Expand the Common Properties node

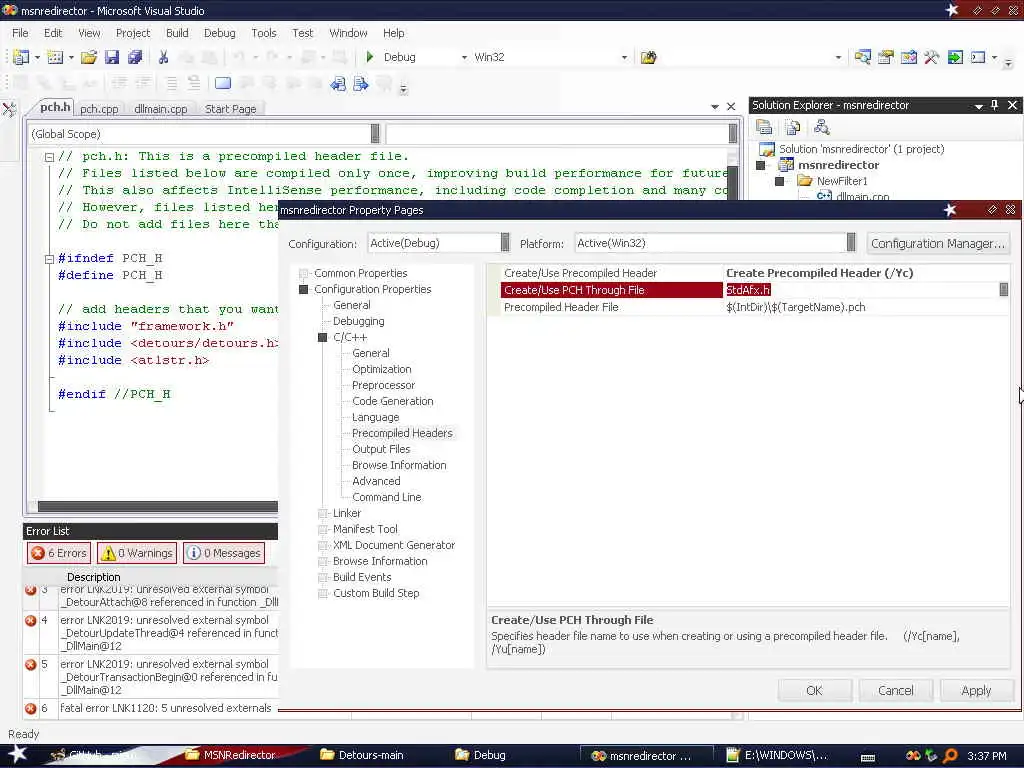coord(304,274)
